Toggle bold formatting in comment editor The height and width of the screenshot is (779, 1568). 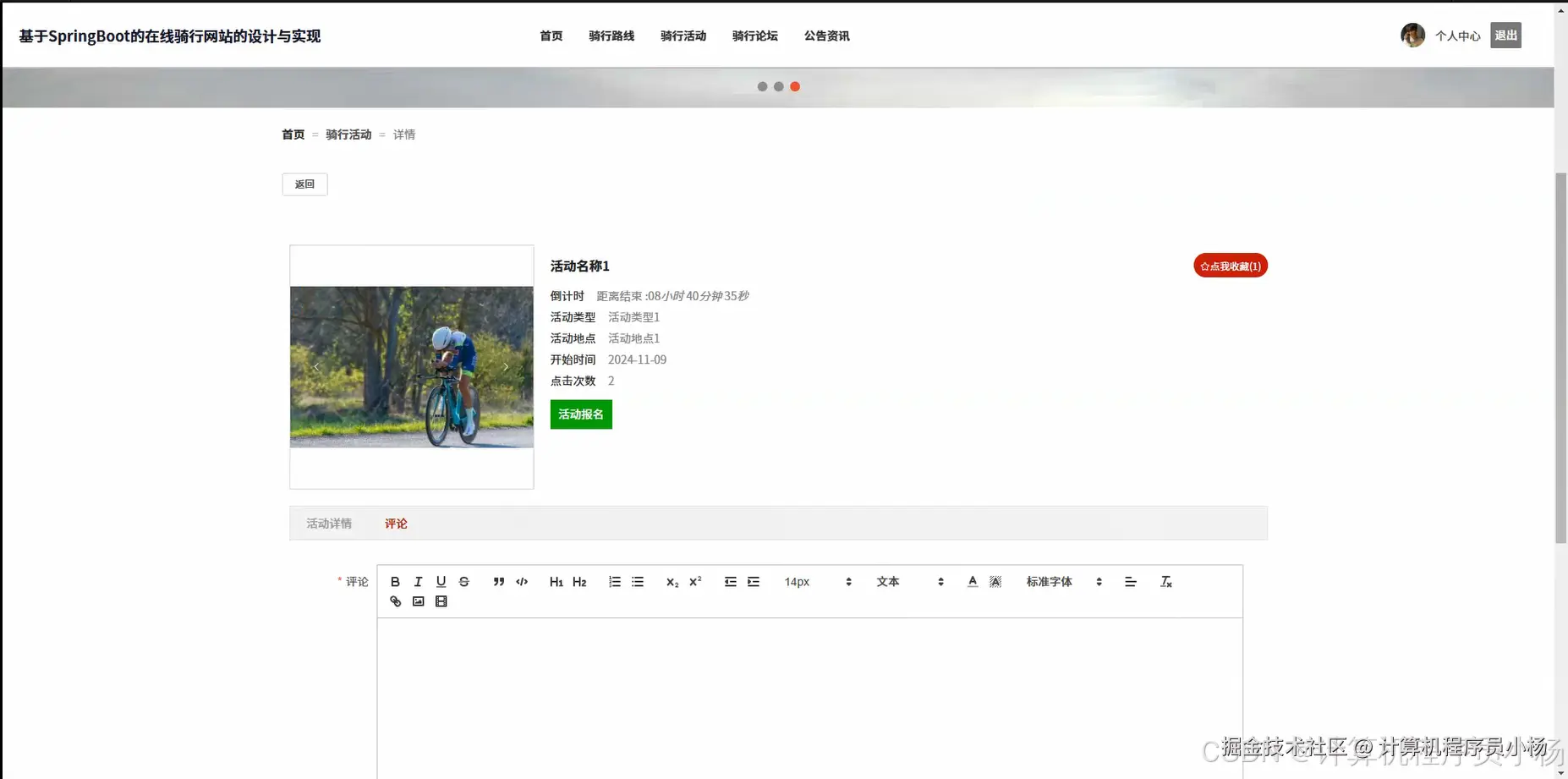[x=395, y=582]
